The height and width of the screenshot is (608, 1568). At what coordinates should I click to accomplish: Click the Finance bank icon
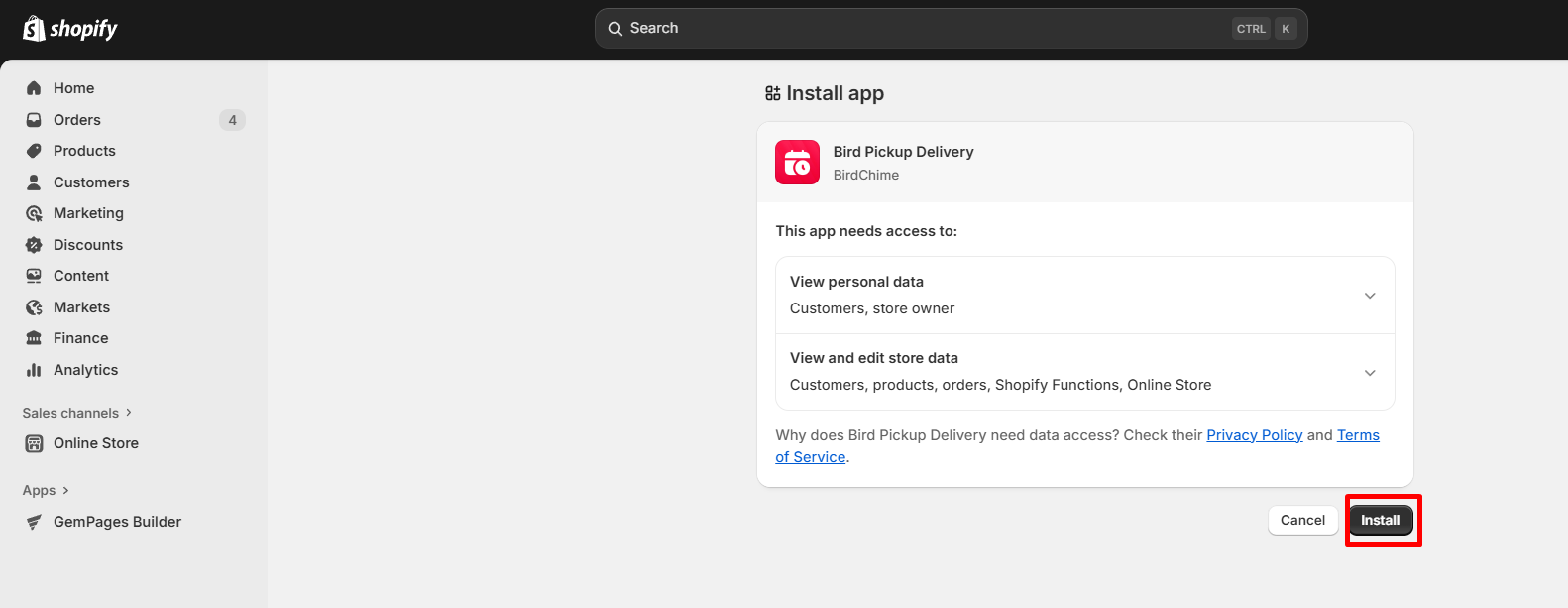coord(34,338)
